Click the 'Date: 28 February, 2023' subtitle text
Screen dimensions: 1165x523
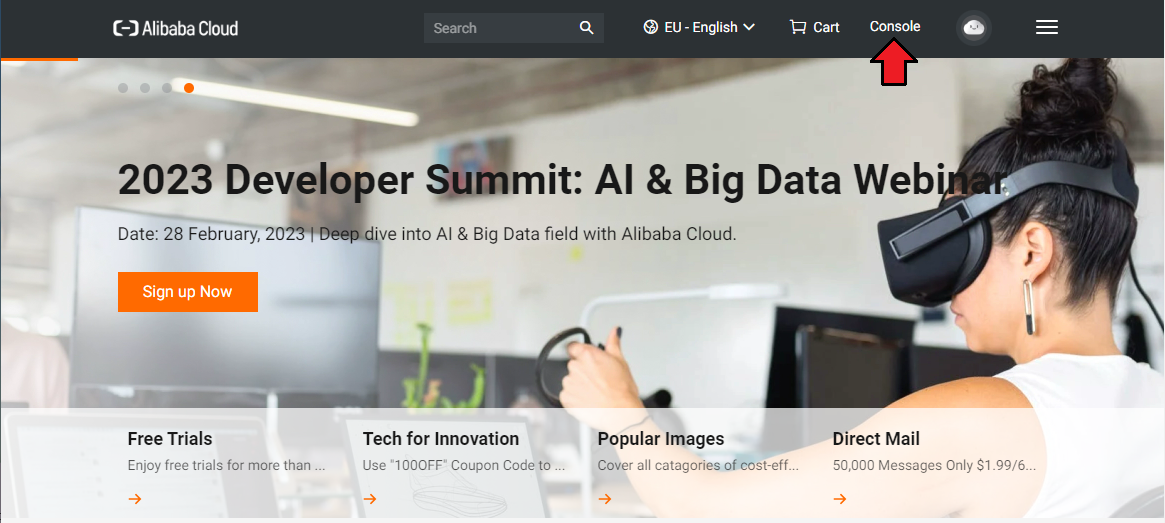(x=427, y=234)
